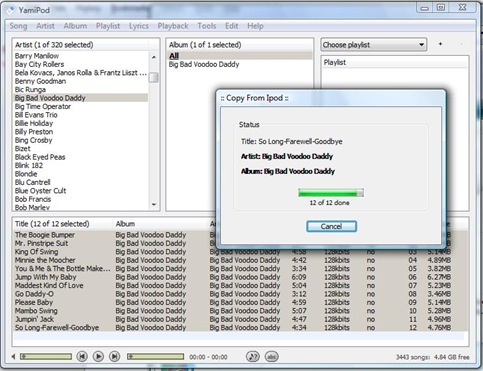Screen dimensions: 483x371
Task: Open the Playlist menu
Action: tap(108, 26)
